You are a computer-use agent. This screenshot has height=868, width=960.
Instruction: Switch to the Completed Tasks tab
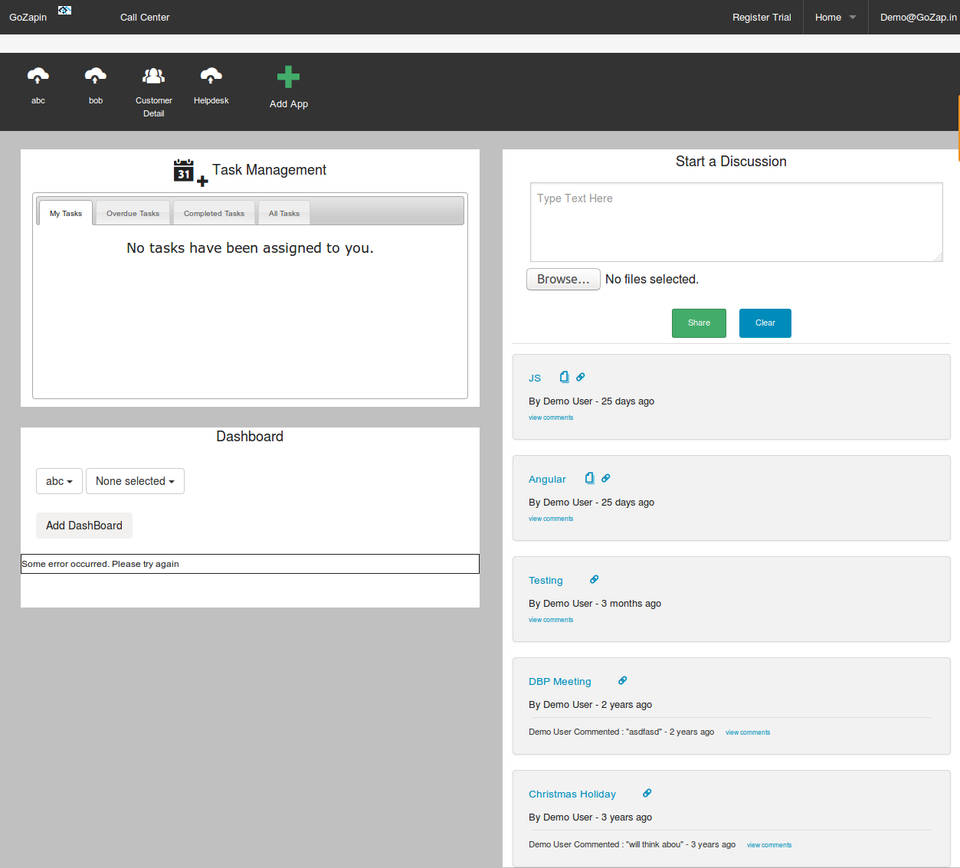[214, 213]
